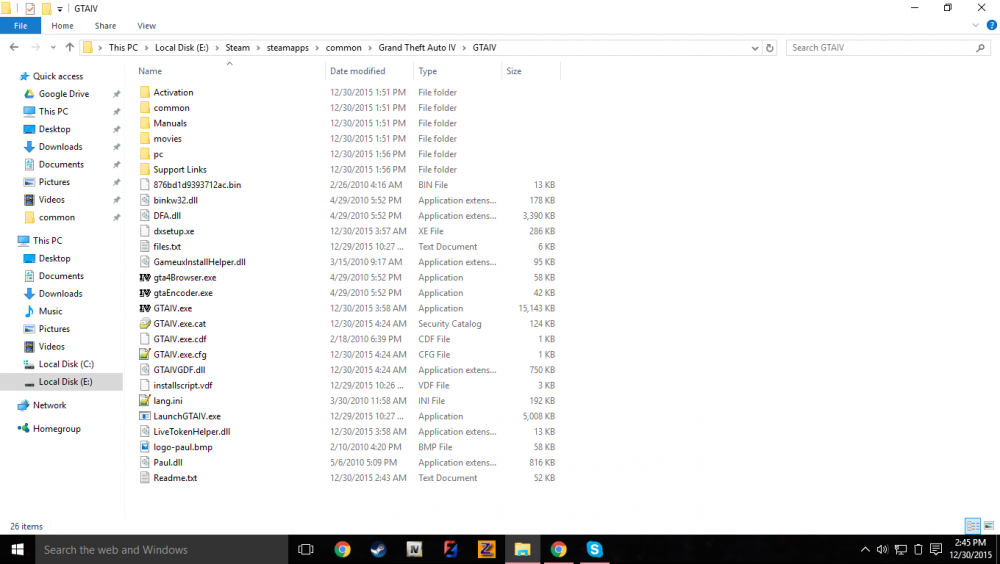The width and height of the screenshot is (1000, 564).
Task: Show hidden system tray icons
Action: 865,549
